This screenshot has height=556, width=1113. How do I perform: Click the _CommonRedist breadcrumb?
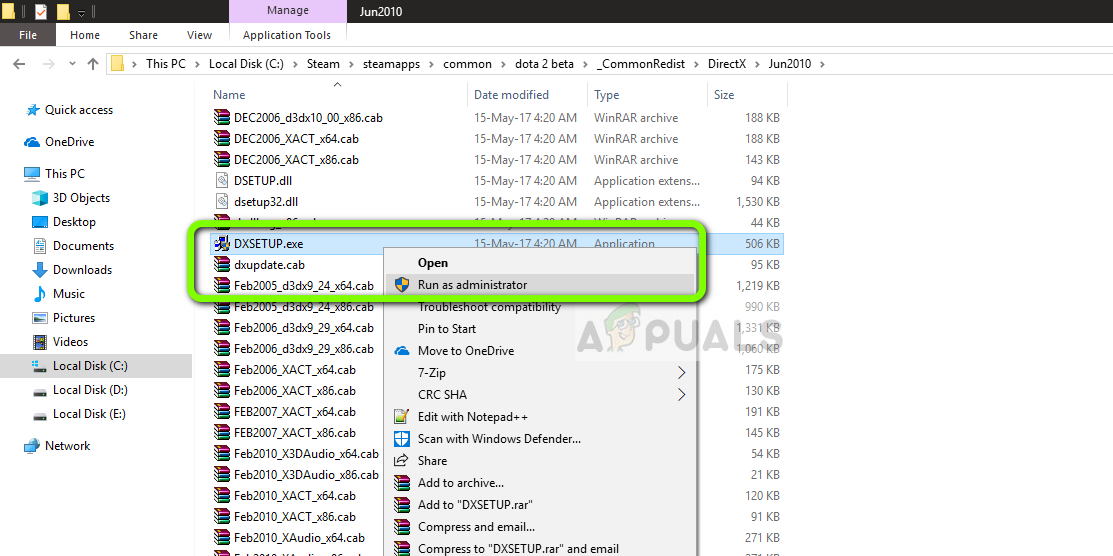(641, 64)
